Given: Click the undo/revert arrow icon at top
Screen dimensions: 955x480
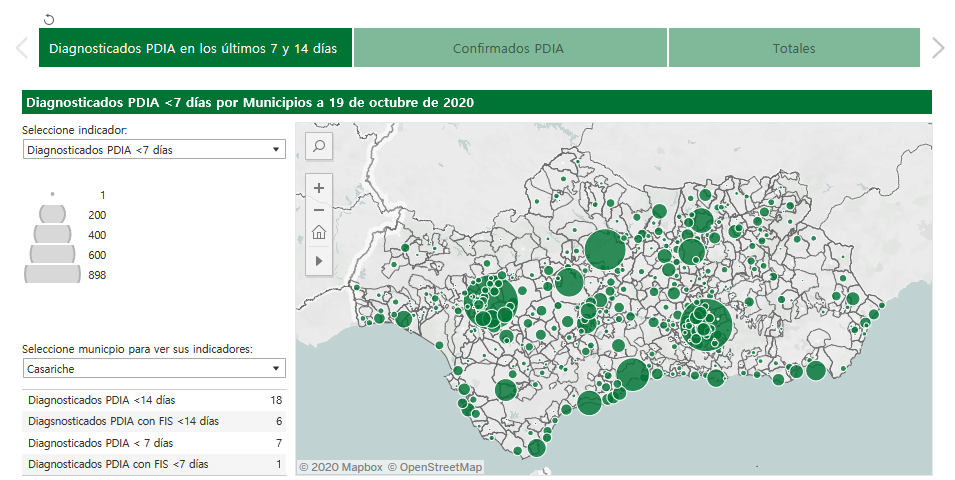Looking at the screenshot, I should (x=49, y=20).
